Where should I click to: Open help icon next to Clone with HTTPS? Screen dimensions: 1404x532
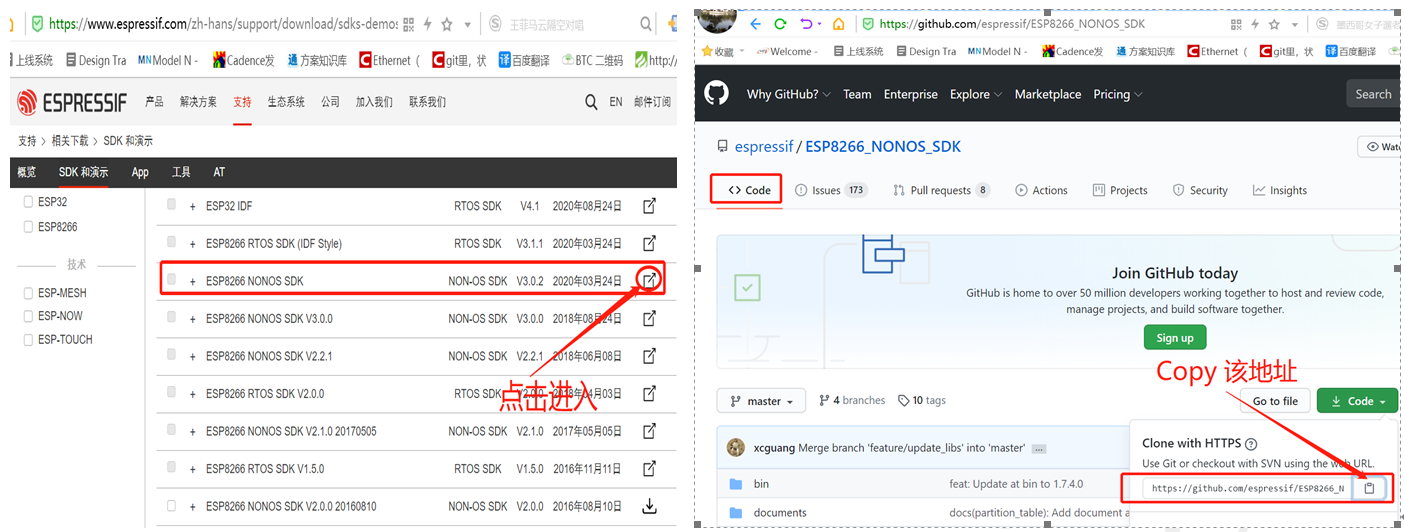point(1251,444)
